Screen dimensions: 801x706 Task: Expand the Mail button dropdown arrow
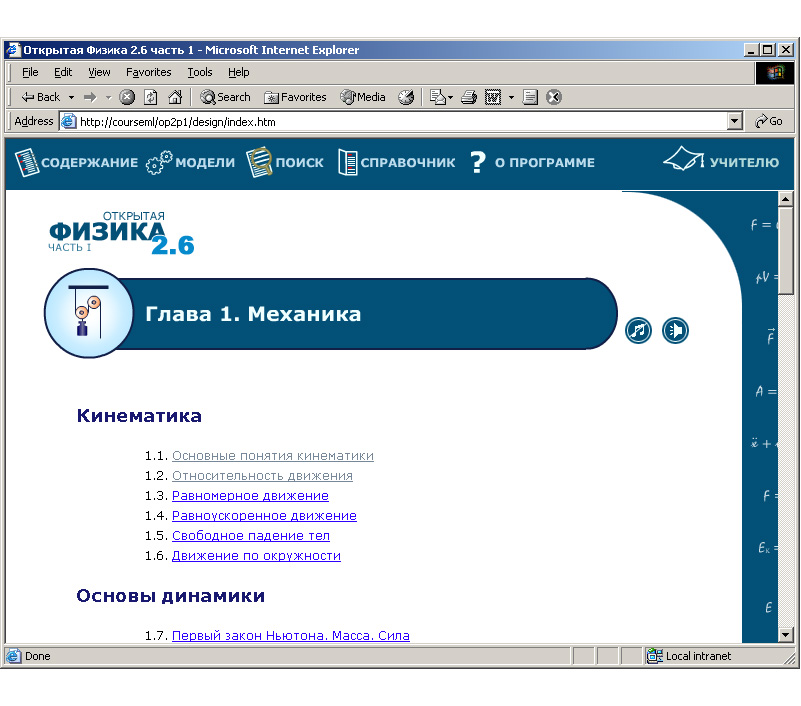[x=451, y=97]
